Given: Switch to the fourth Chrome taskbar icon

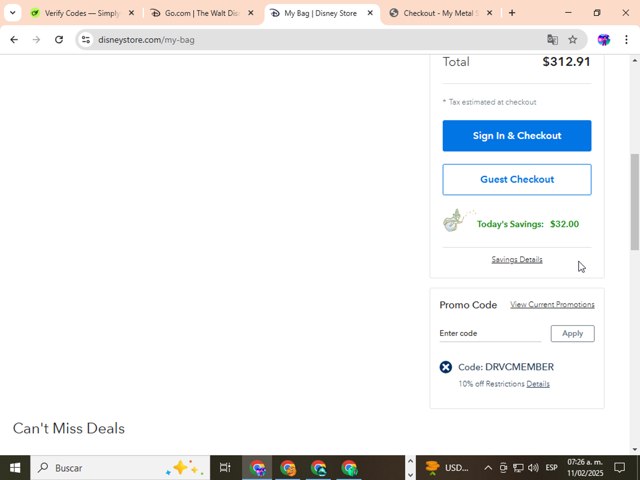Looking at the screenshot, I should point(349,468).
